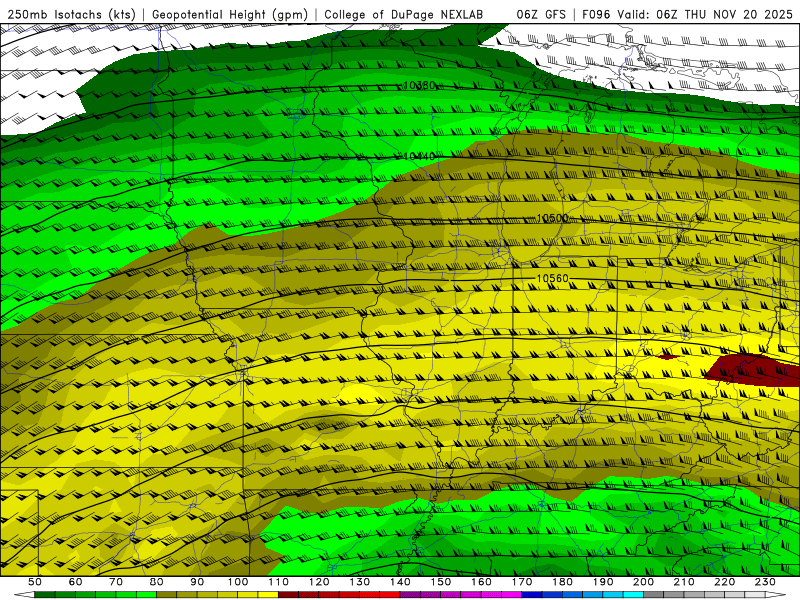This screenshot has height=600, width=800.
Task: Select the '06Z GFS' model run label
Action: click(x=541, y=14)
